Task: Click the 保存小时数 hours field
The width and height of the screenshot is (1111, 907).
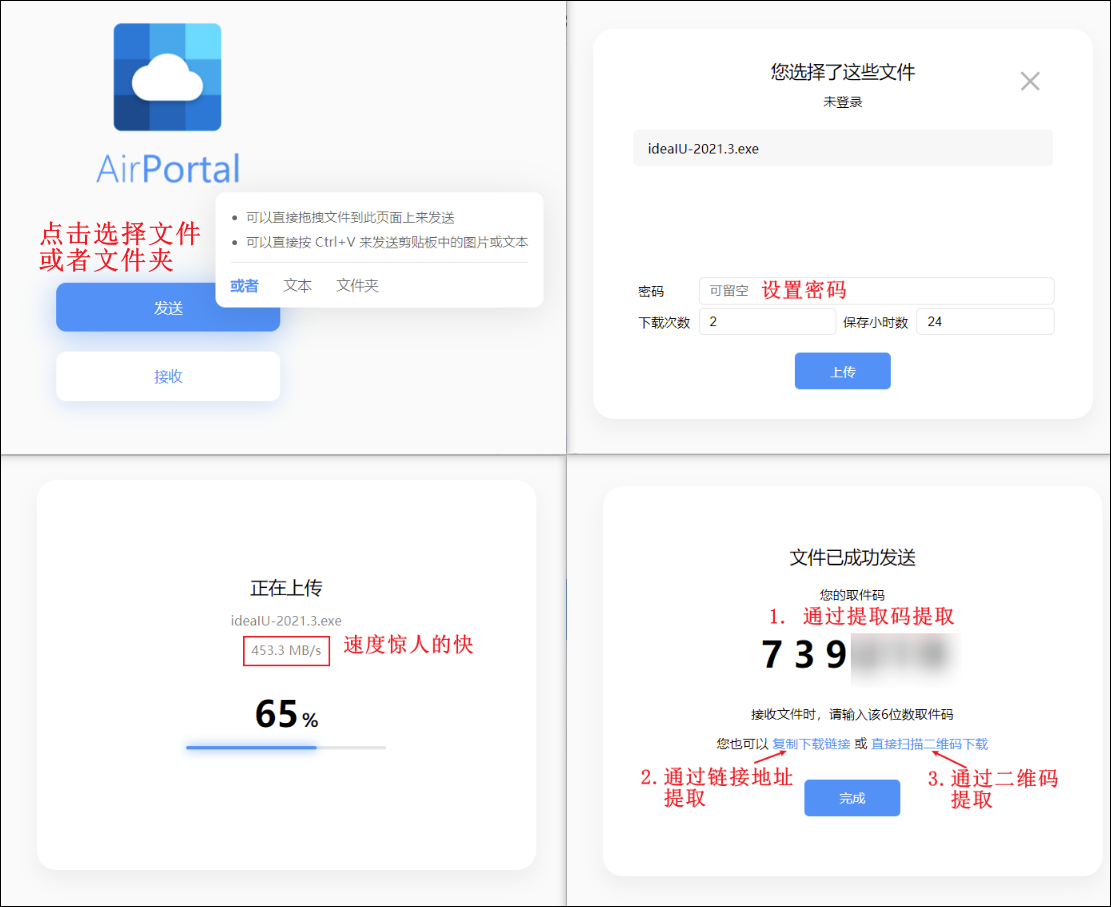Action: click(x=985, y=322)
